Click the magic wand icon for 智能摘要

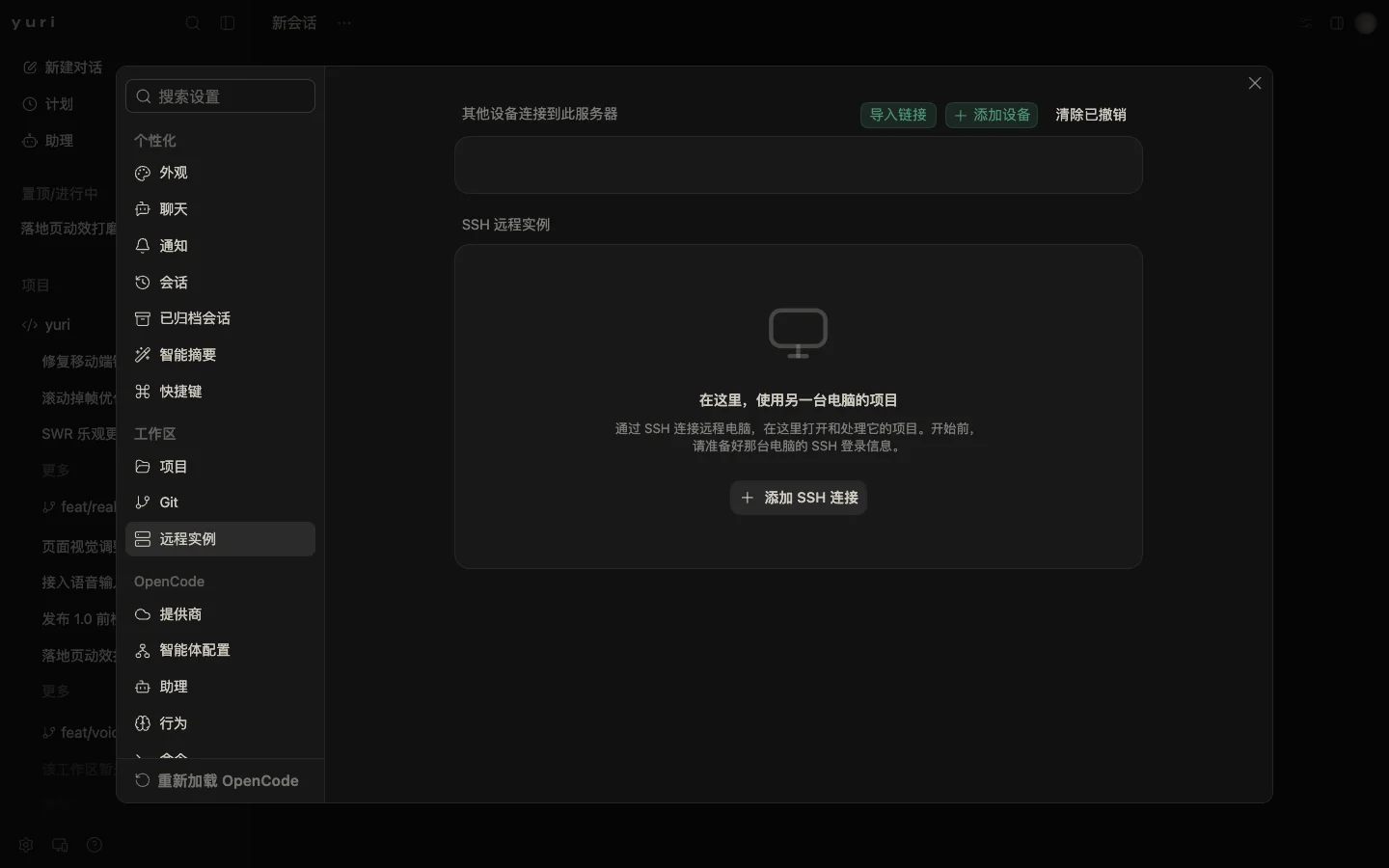143,355
